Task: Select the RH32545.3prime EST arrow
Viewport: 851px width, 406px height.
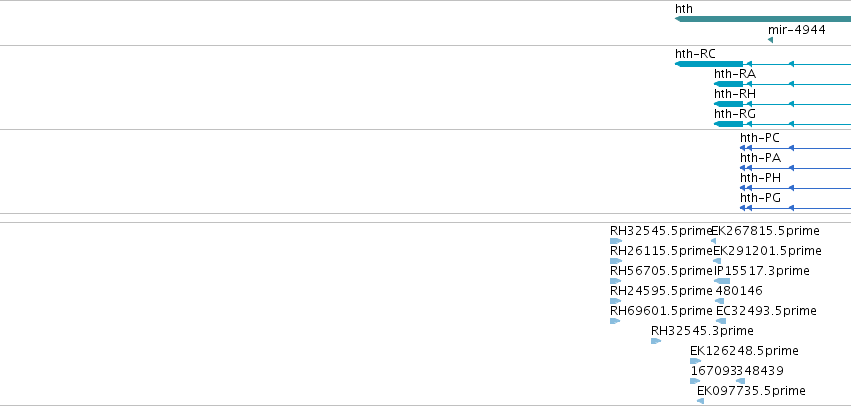Action: pyautogui.click(x=656, y=341)
